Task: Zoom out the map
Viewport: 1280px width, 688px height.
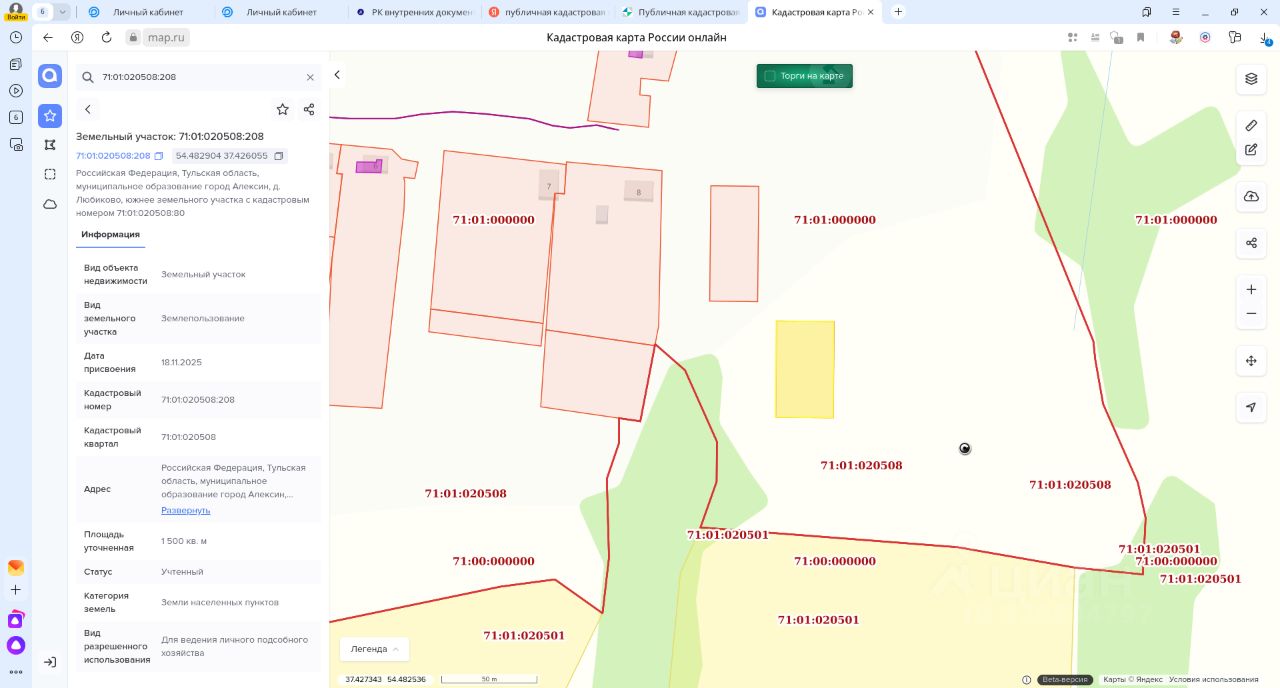Action: click(x=1251, y=314)
